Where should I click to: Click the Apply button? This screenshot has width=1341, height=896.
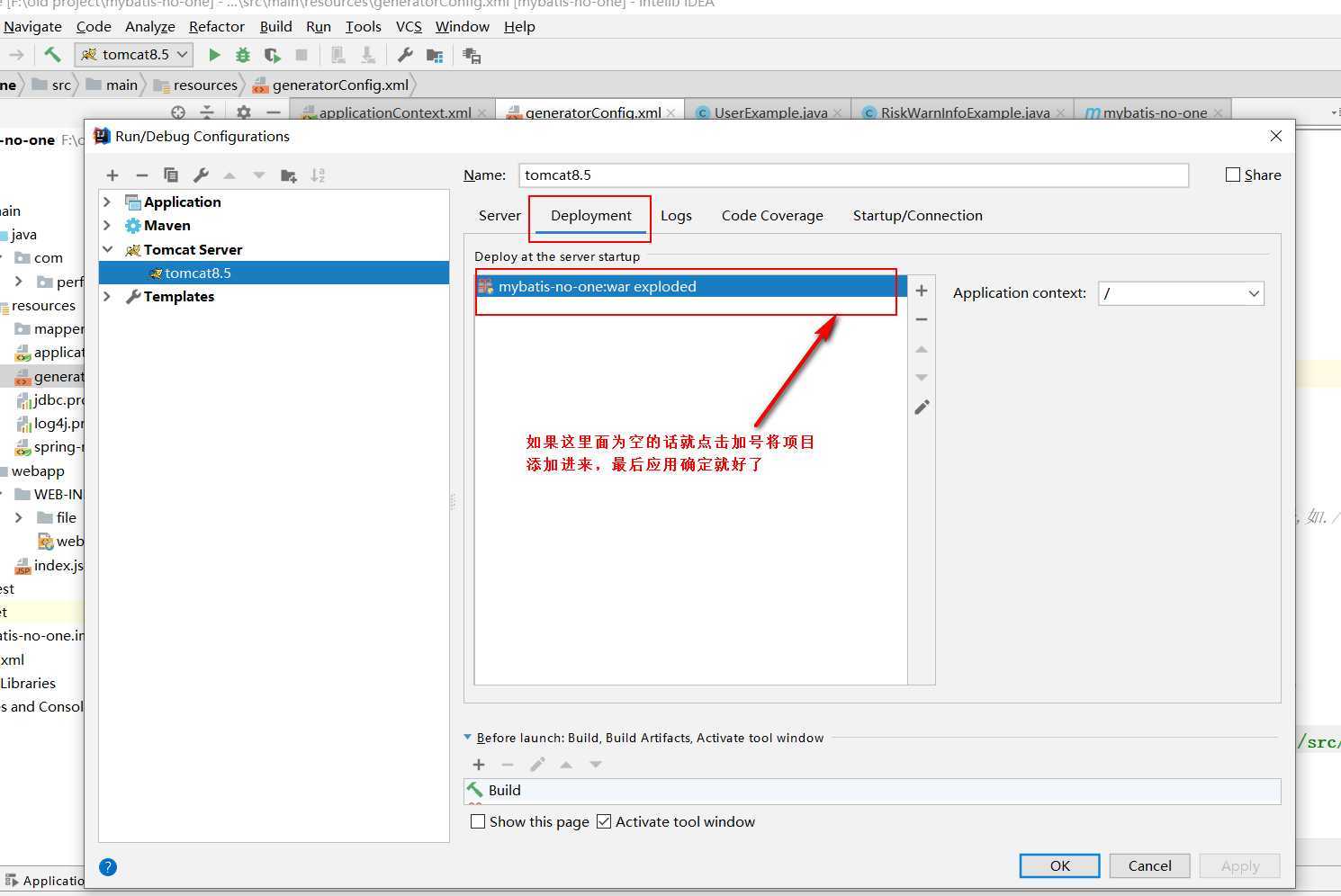pos(1239,865)
